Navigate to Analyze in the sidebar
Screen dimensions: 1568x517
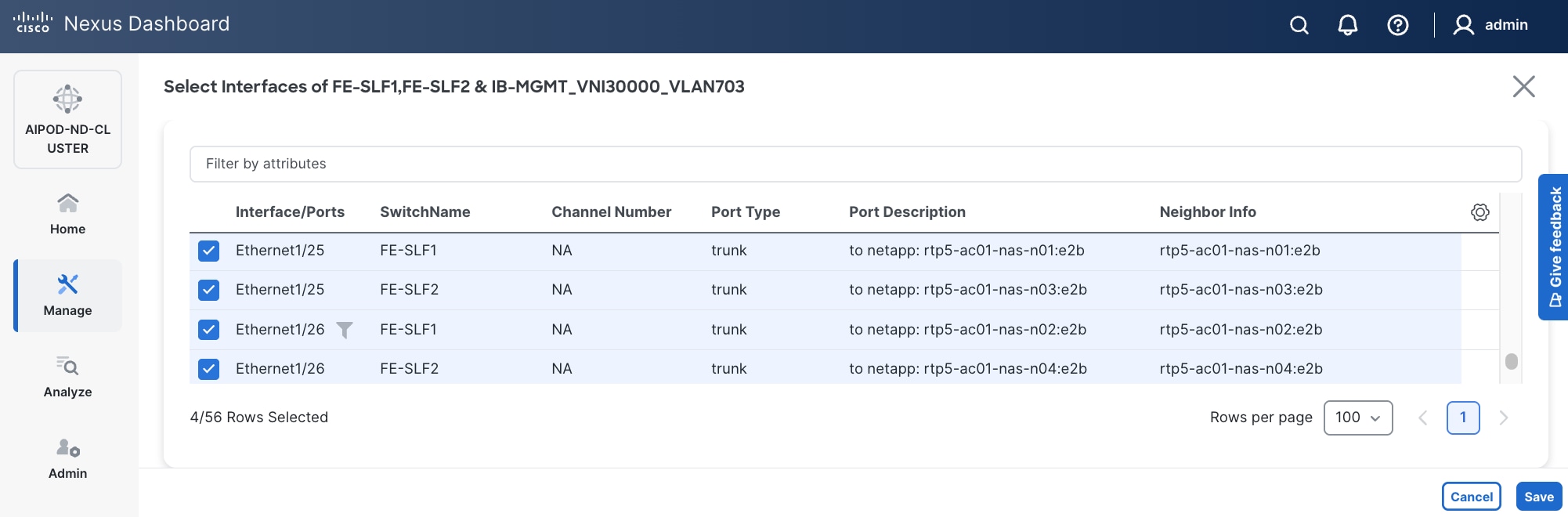coord(68,377)
